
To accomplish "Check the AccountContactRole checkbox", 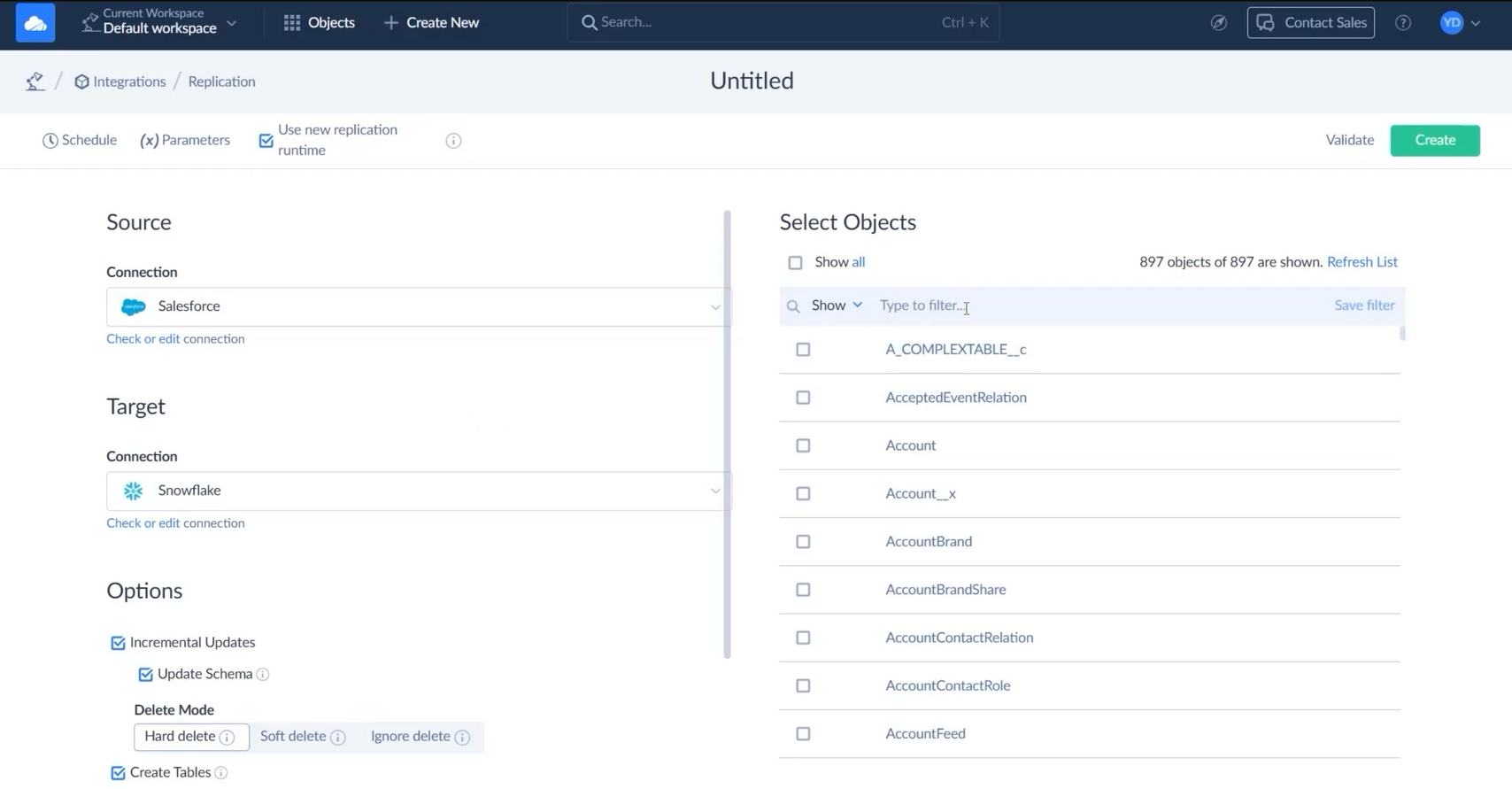I will [x=803, y=686].
